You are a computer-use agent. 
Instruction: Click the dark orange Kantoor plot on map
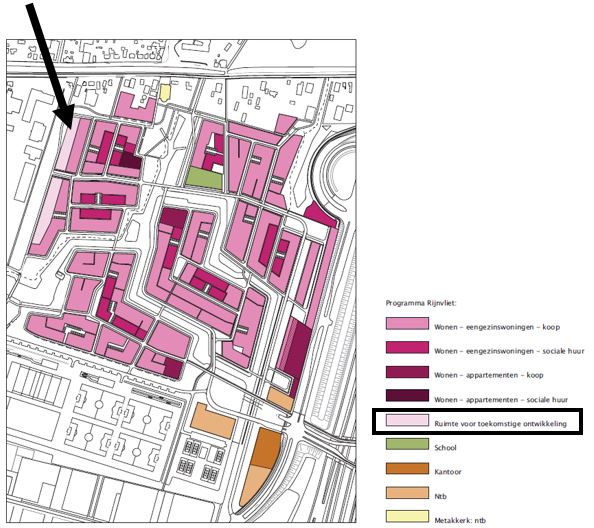tap(266, 449)
